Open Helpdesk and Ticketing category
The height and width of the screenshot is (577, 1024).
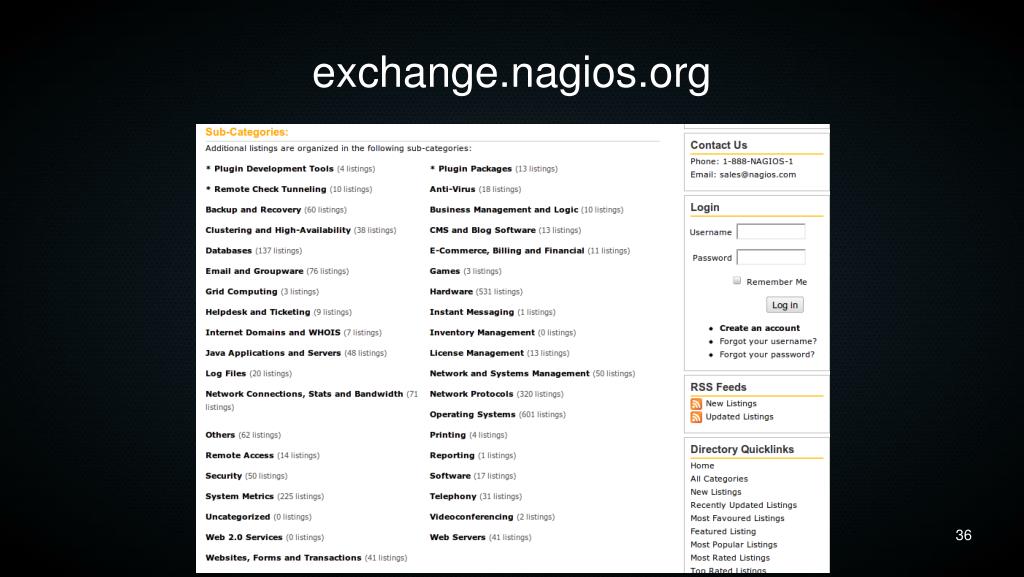[x=257, y=312]
